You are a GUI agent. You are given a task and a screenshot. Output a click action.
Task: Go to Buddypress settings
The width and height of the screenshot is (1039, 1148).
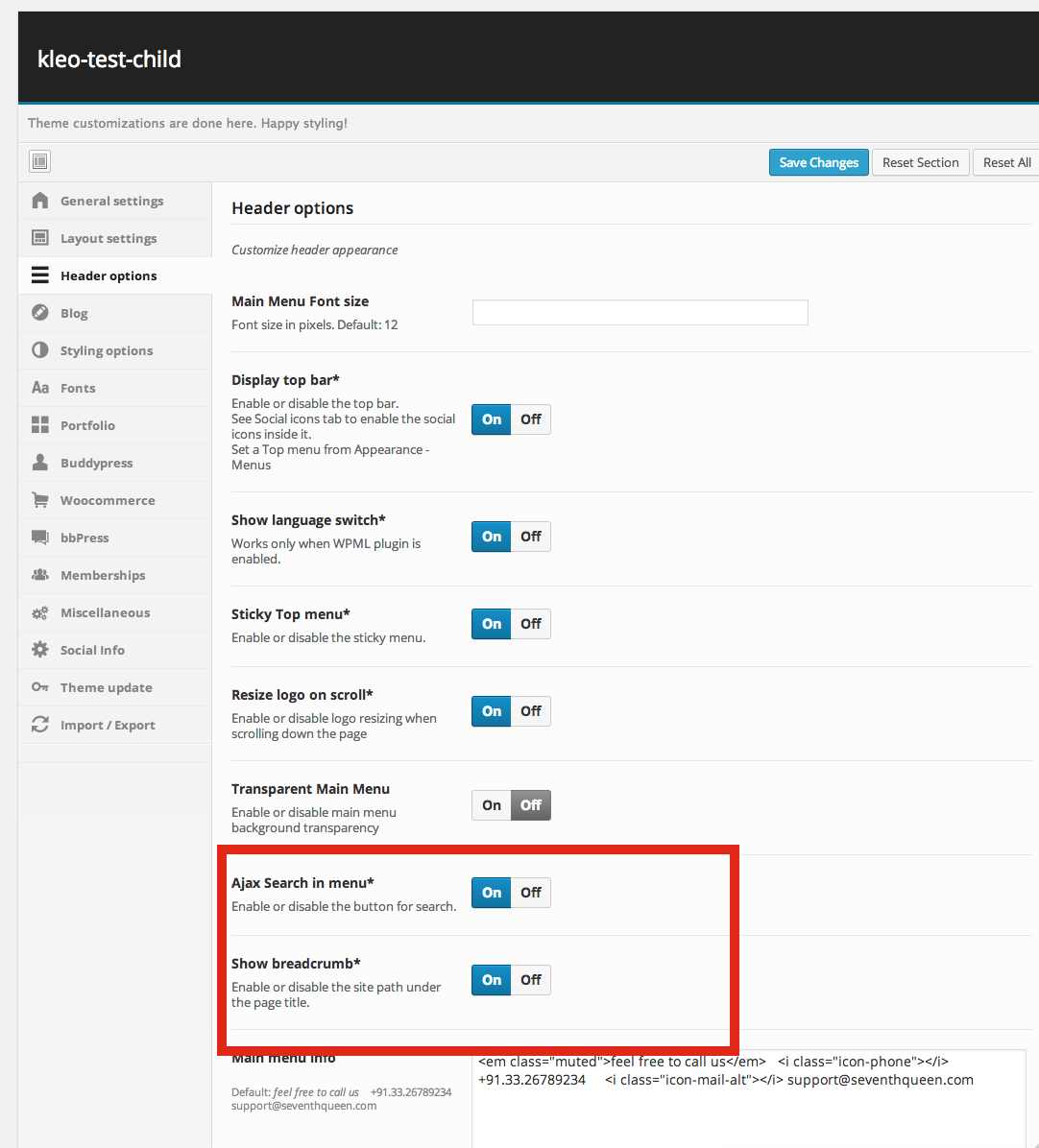tap(96, 463)
